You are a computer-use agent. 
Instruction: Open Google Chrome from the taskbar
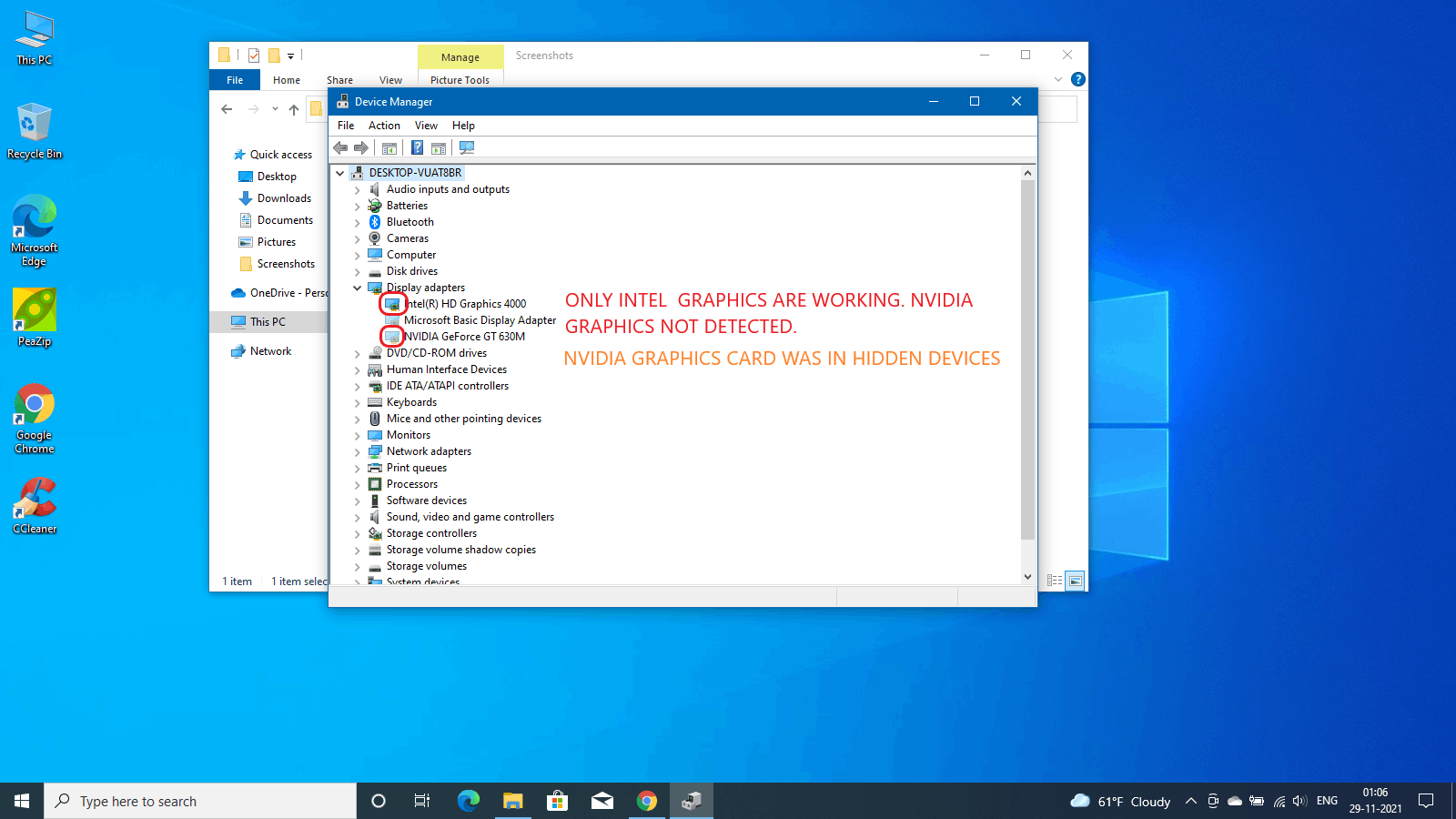[647, 801]
